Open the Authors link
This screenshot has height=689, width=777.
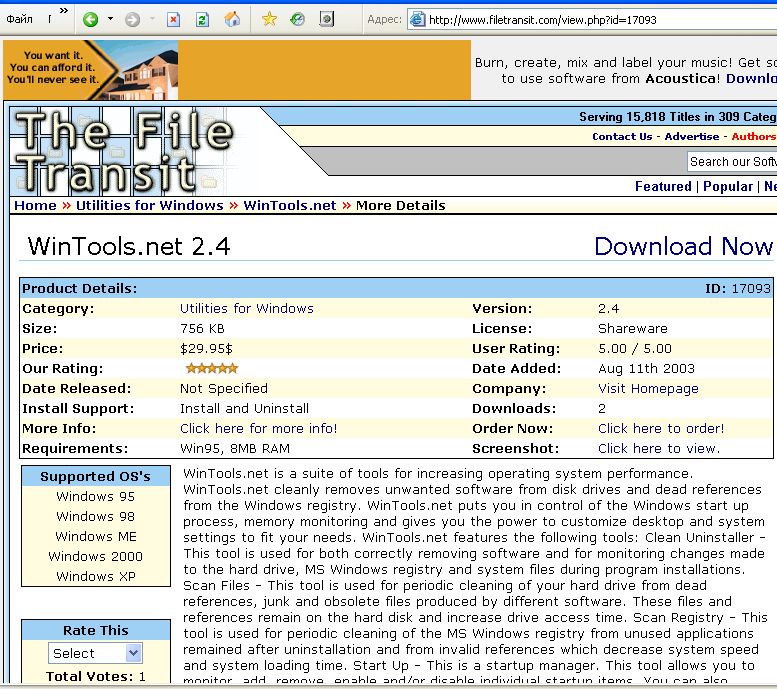tap(754, 136)
